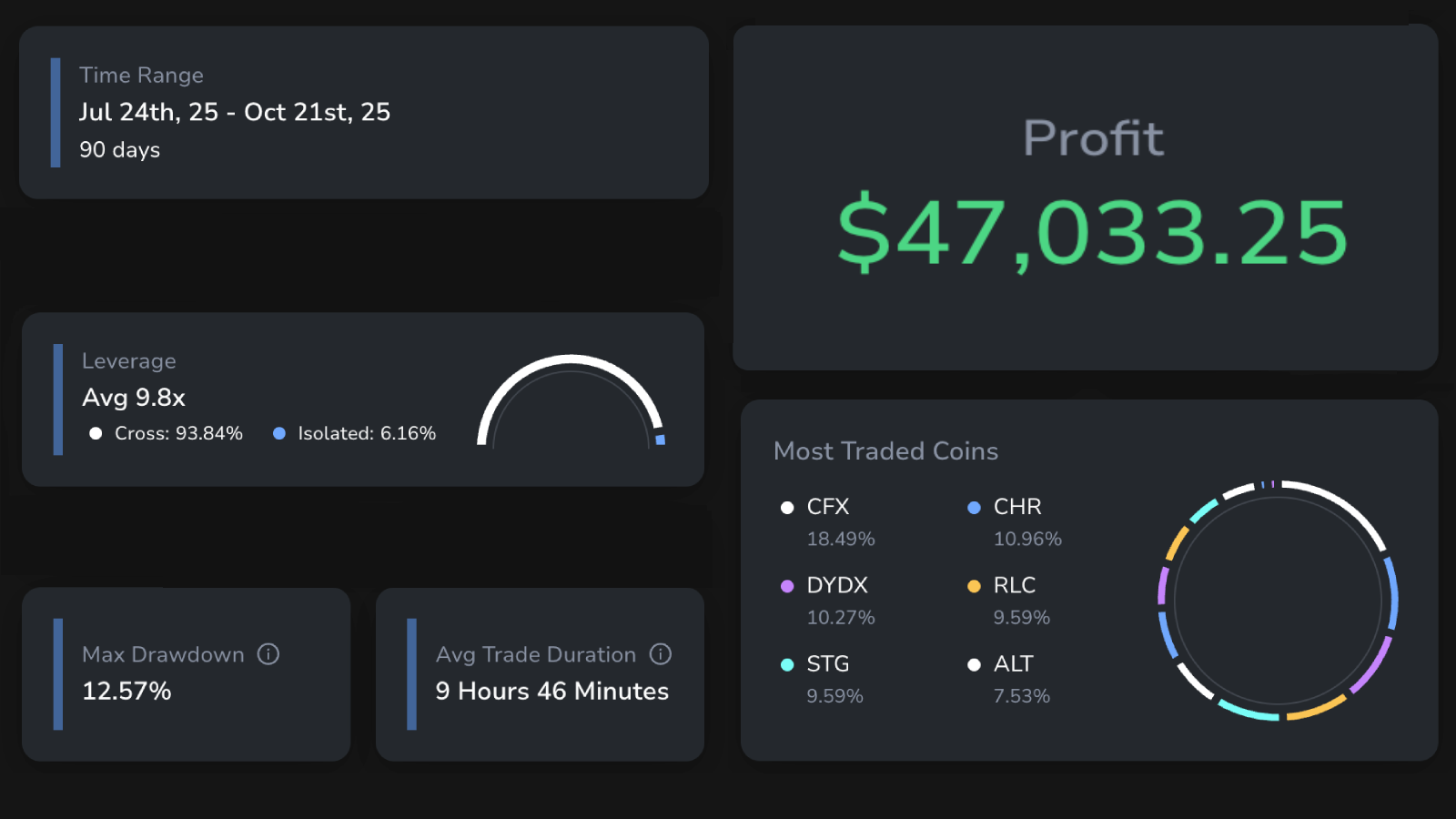Select the Jul 24th - Oct 21st date range

pyautogui.click(x=235, y=112)
